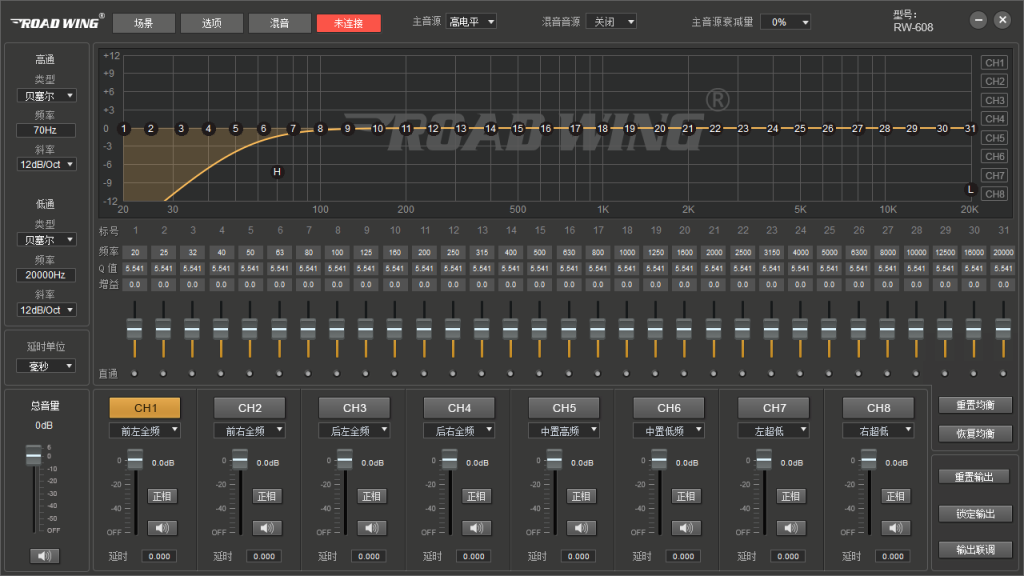Click band 31 gain 增益 cell

point(1003,284)
